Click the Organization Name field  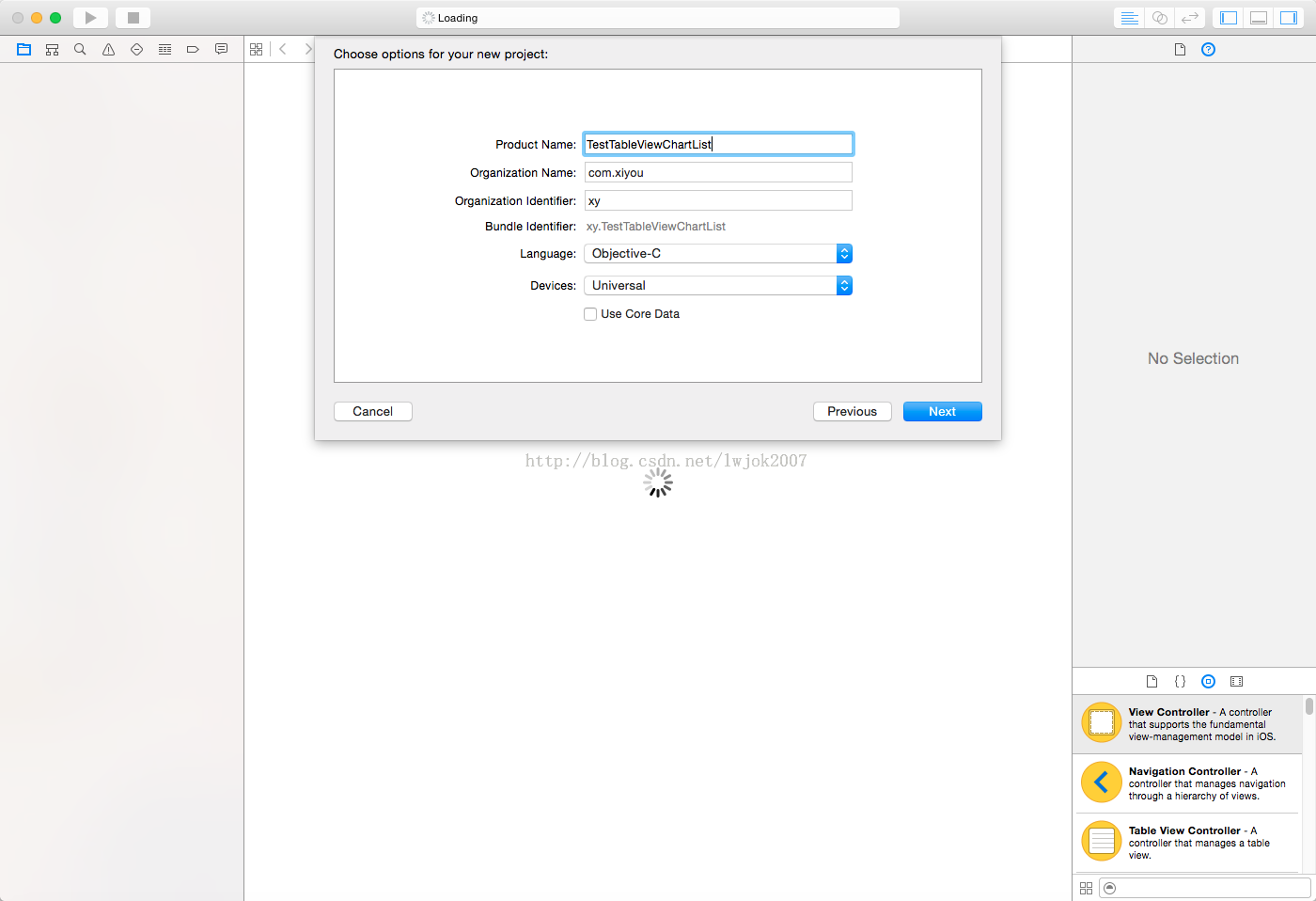[717, 172]
